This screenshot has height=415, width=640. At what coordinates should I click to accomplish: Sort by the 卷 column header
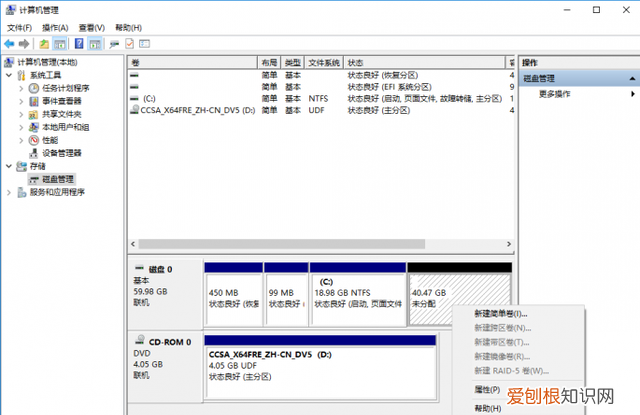tap(192, 62)
